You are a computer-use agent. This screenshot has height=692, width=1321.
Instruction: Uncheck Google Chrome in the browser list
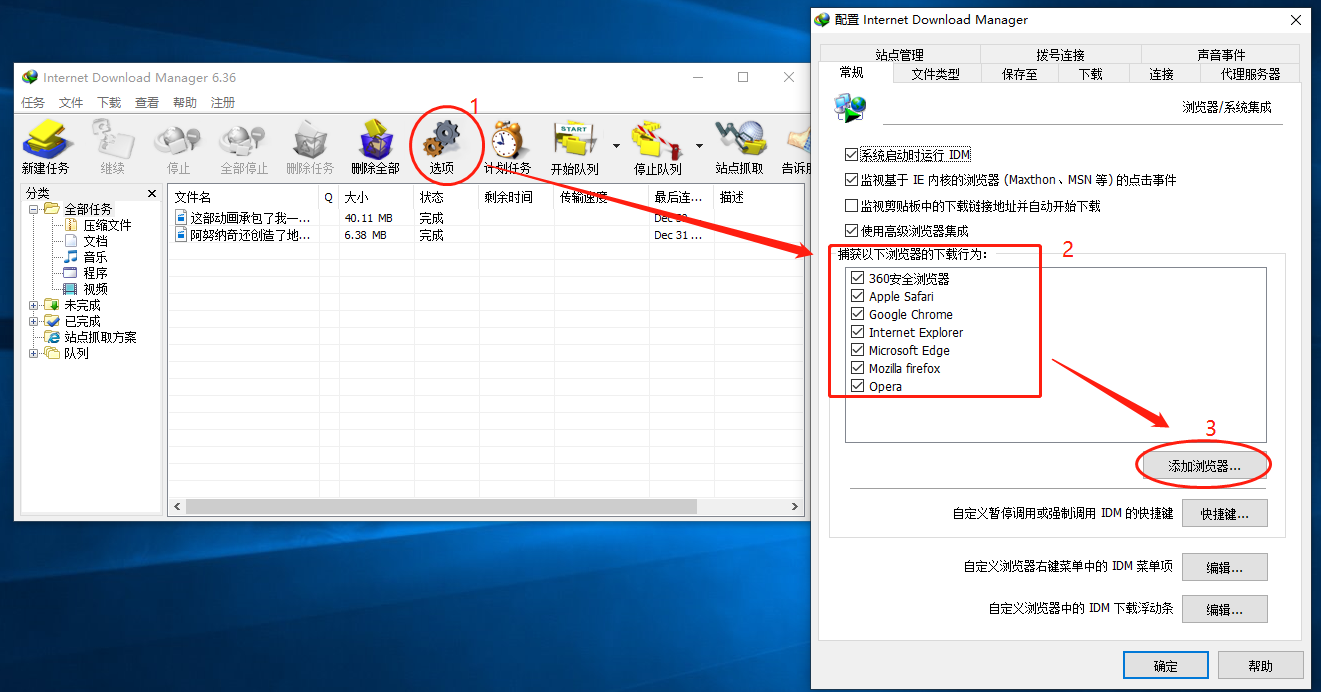[x=857, y=314]
